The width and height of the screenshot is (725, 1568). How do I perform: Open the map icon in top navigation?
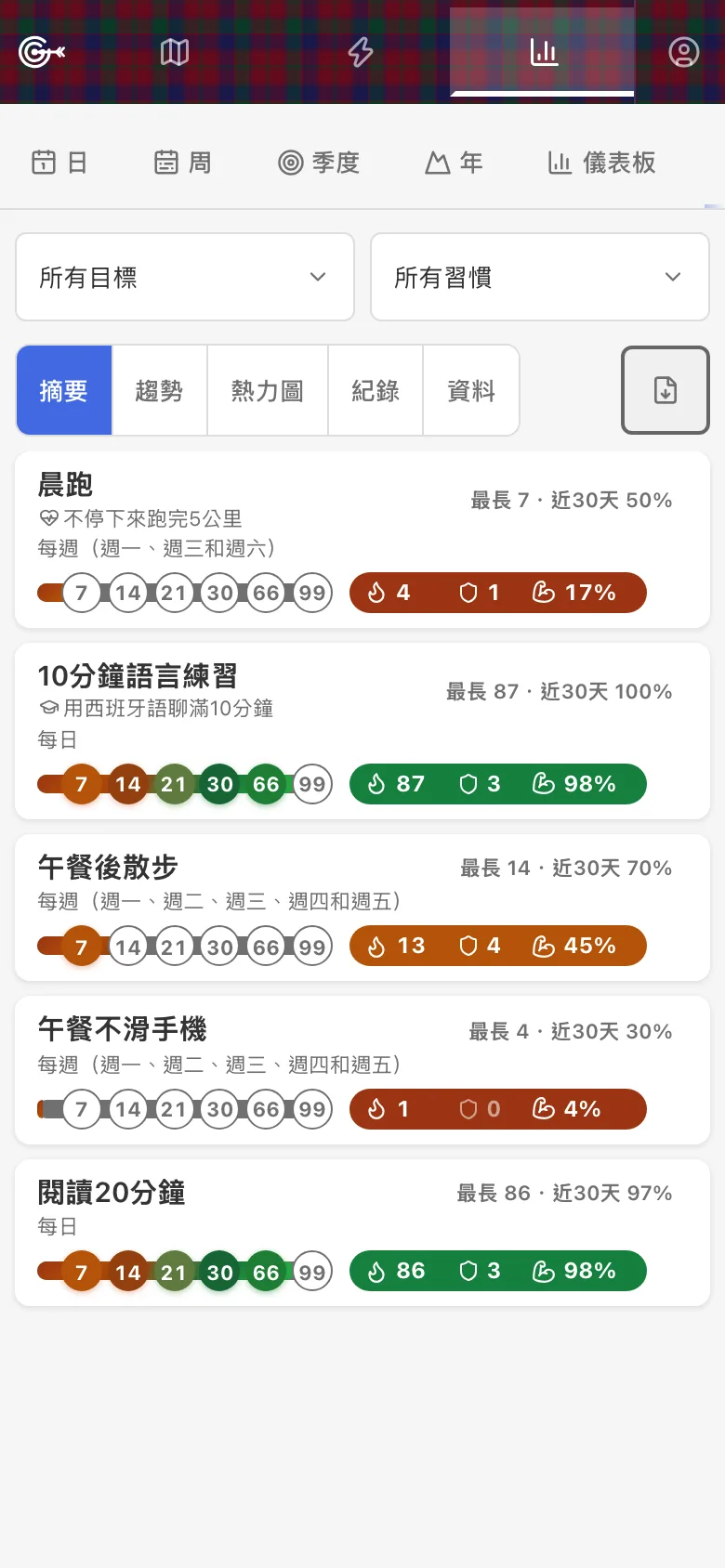175,52
